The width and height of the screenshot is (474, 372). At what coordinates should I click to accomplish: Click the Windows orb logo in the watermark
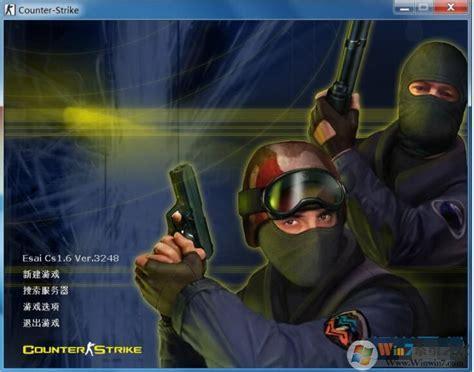361,355
